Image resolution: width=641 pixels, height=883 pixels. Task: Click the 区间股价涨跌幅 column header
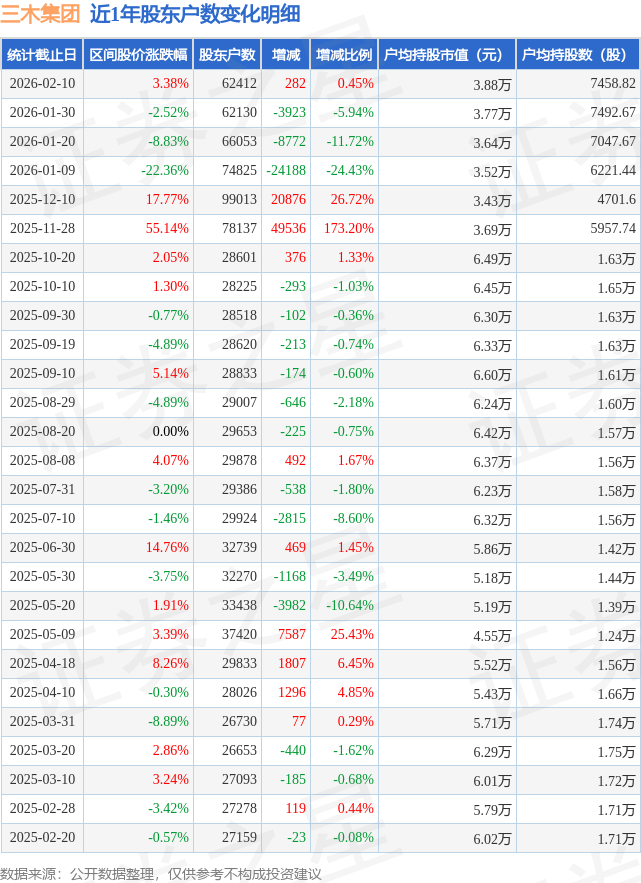point(136,55)
